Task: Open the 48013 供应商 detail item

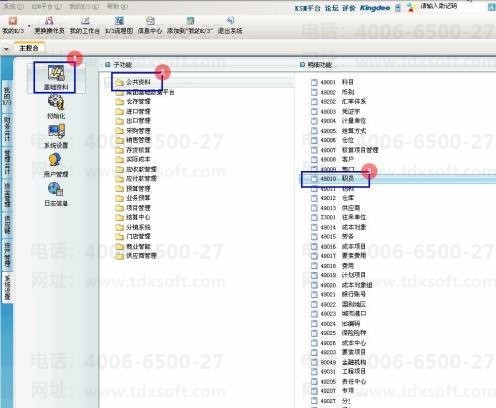Action: (x=335, y=208)
